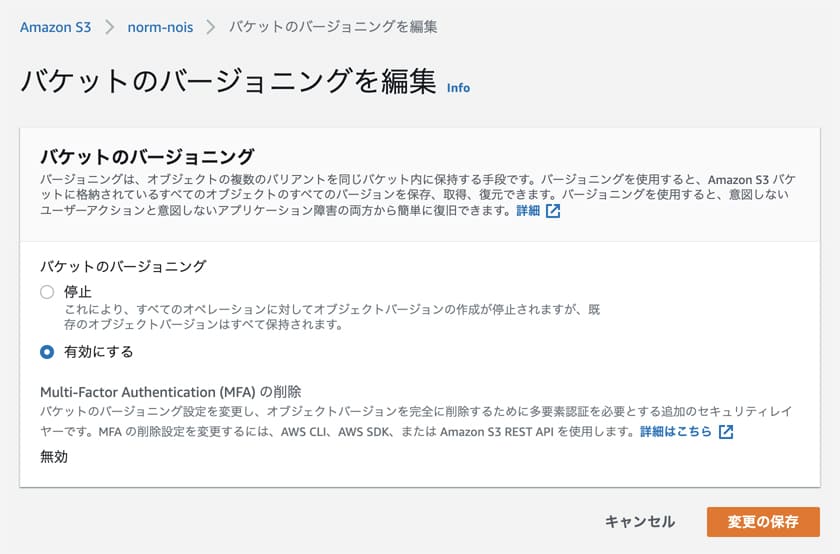Click the Multi-Factor Authentication (MFA) の削除 heading

click(x=170, y=391)
